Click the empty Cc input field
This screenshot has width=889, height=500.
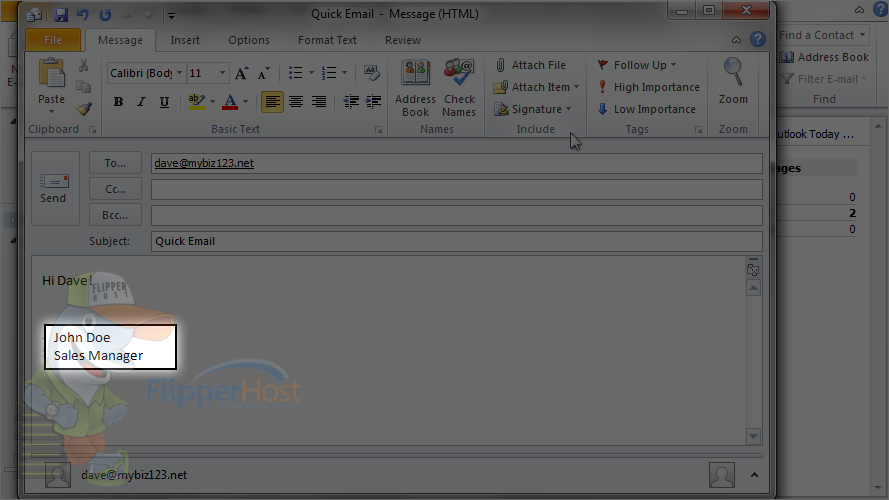(456, 189)
